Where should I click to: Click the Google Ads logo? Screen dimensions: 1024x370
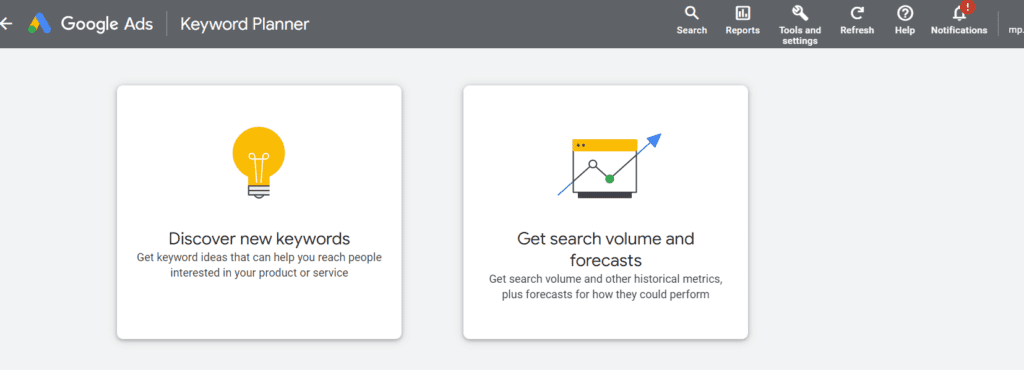point(40,24)
